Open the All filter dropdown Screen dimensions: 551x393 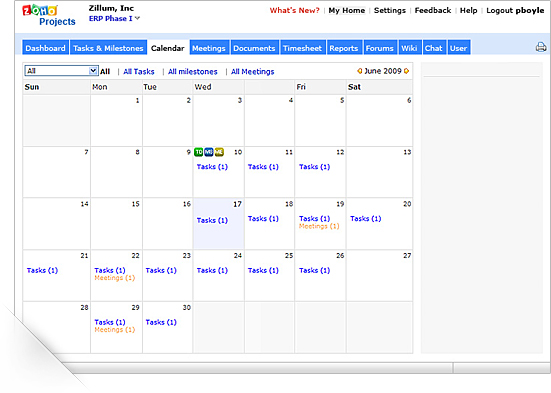coord(61,71)
